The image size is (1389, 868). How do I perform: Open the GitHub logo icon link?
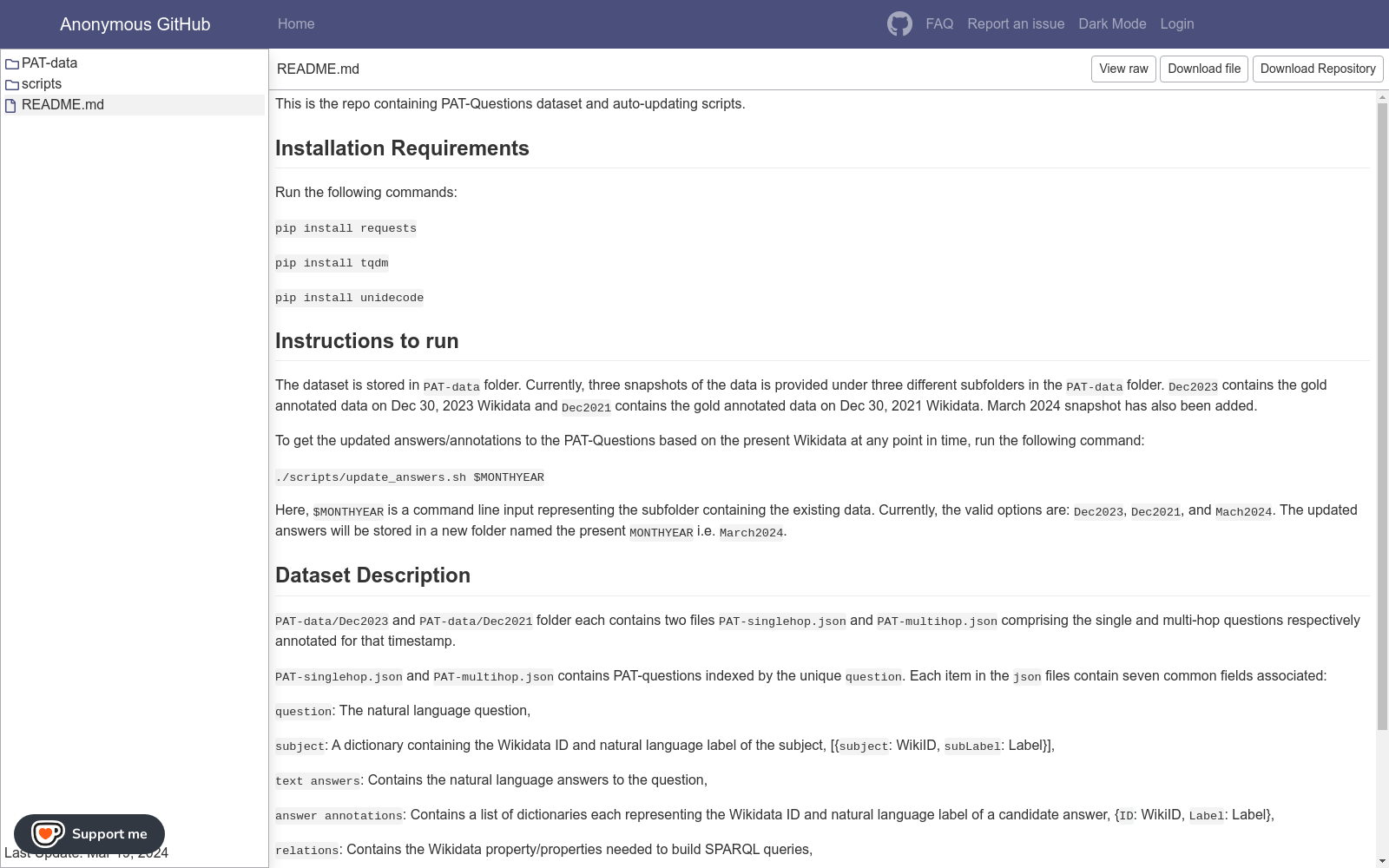[899, 23]
